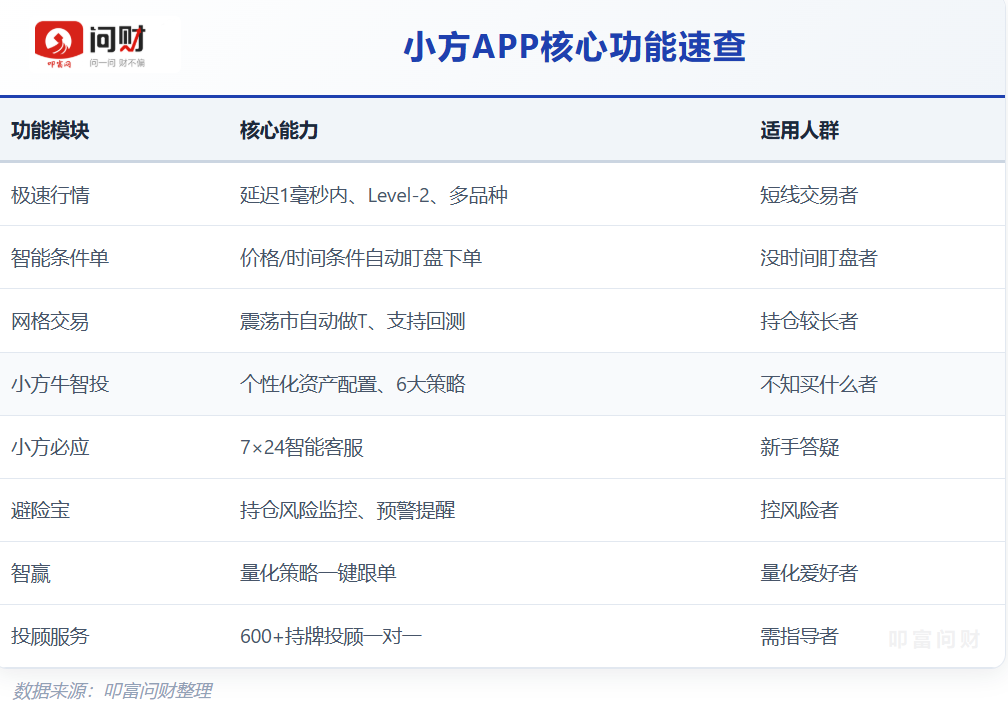Click the 持仓风险监控、预警提醒 cell

(x=347, y=510)
